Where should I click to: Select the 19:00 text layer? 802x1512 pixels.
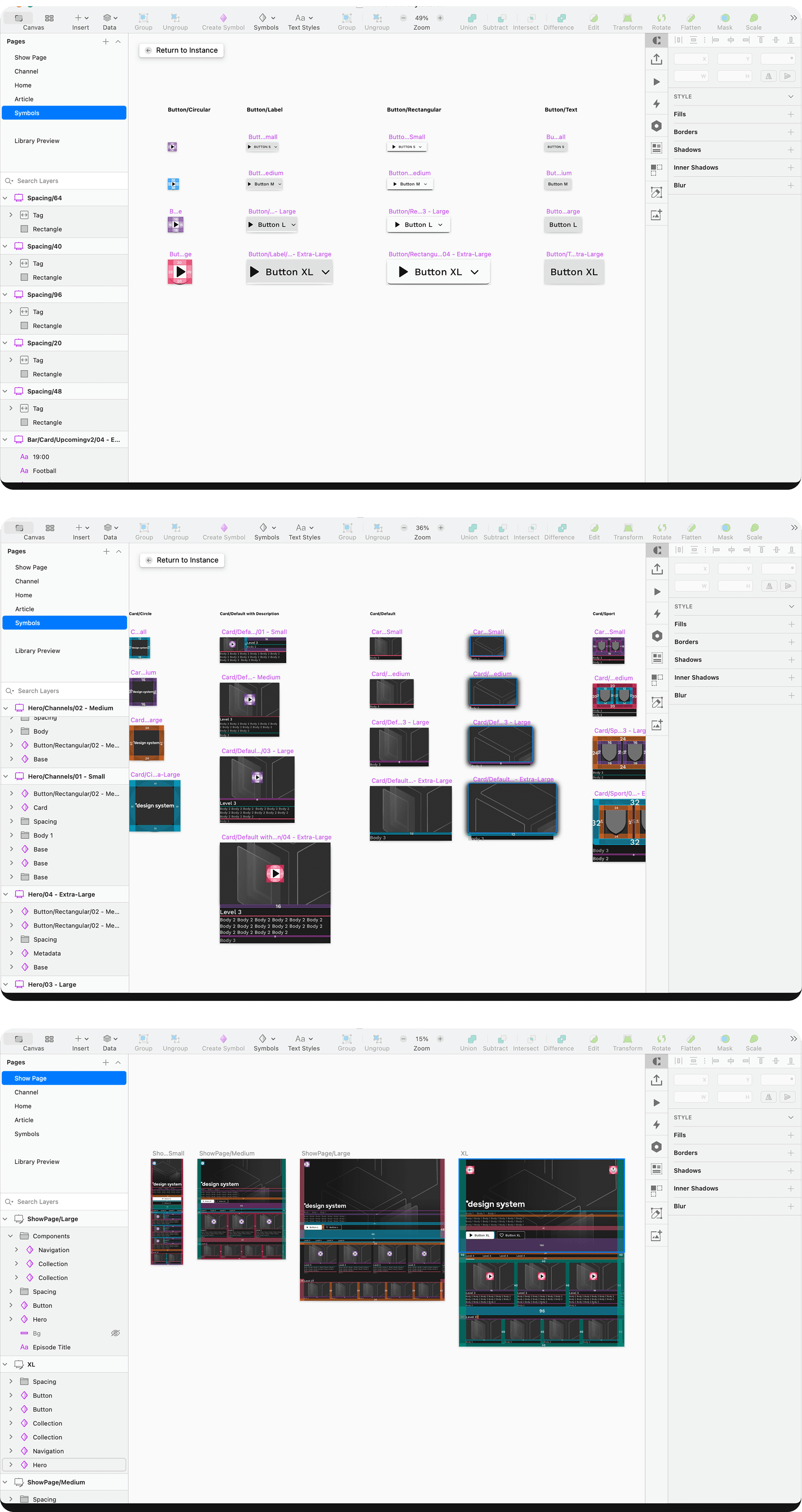[41, 457]
